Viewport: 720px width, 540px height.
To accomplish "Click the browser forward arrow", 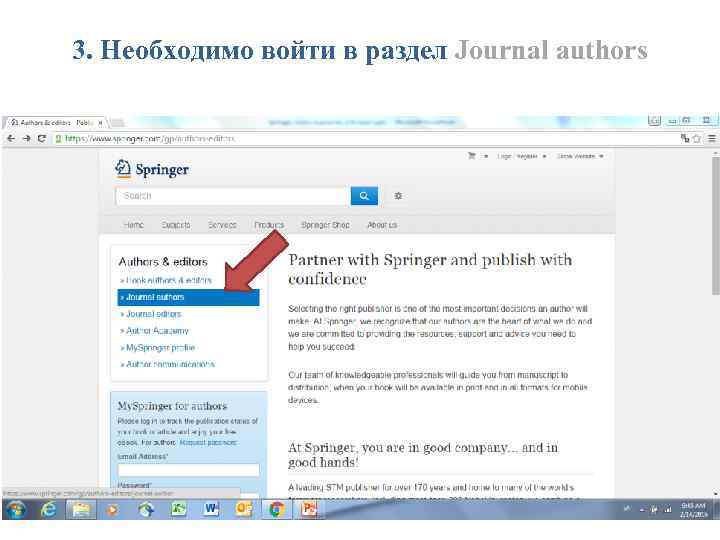I will [x=27, y=138].
